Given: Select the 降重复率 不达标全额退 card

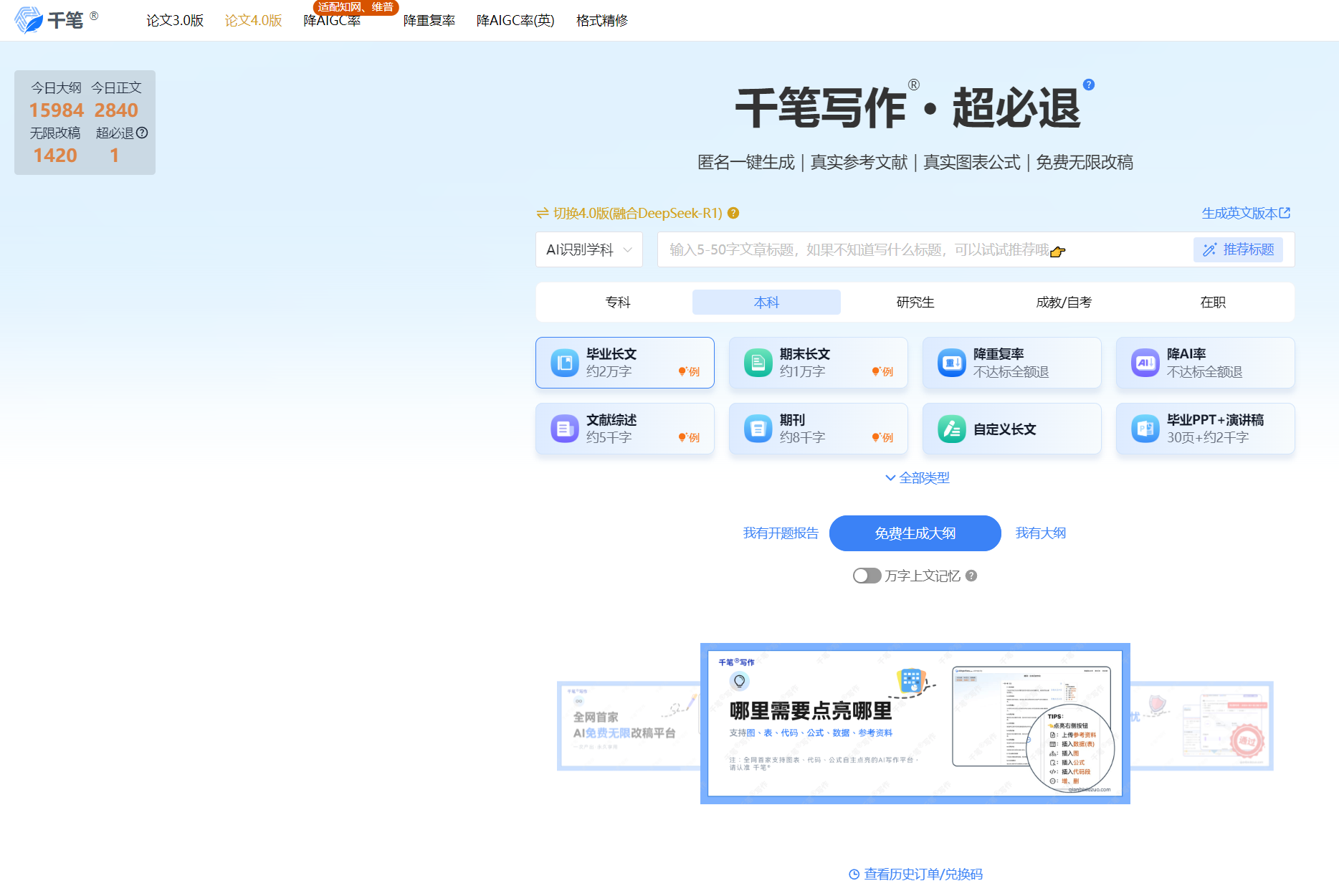Looking at the screenshot, I should click(1011, 363).
